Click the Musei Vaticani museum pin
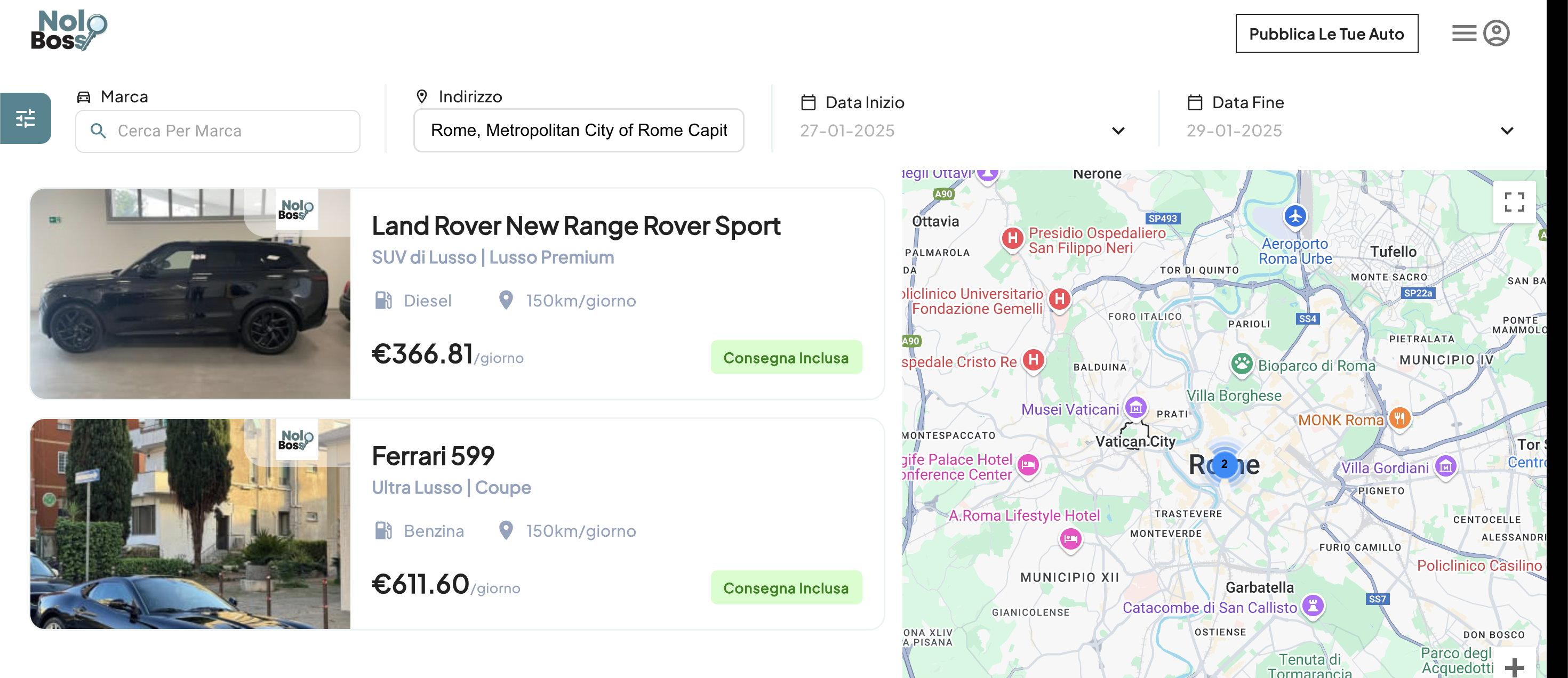 tap(1135, 408)
